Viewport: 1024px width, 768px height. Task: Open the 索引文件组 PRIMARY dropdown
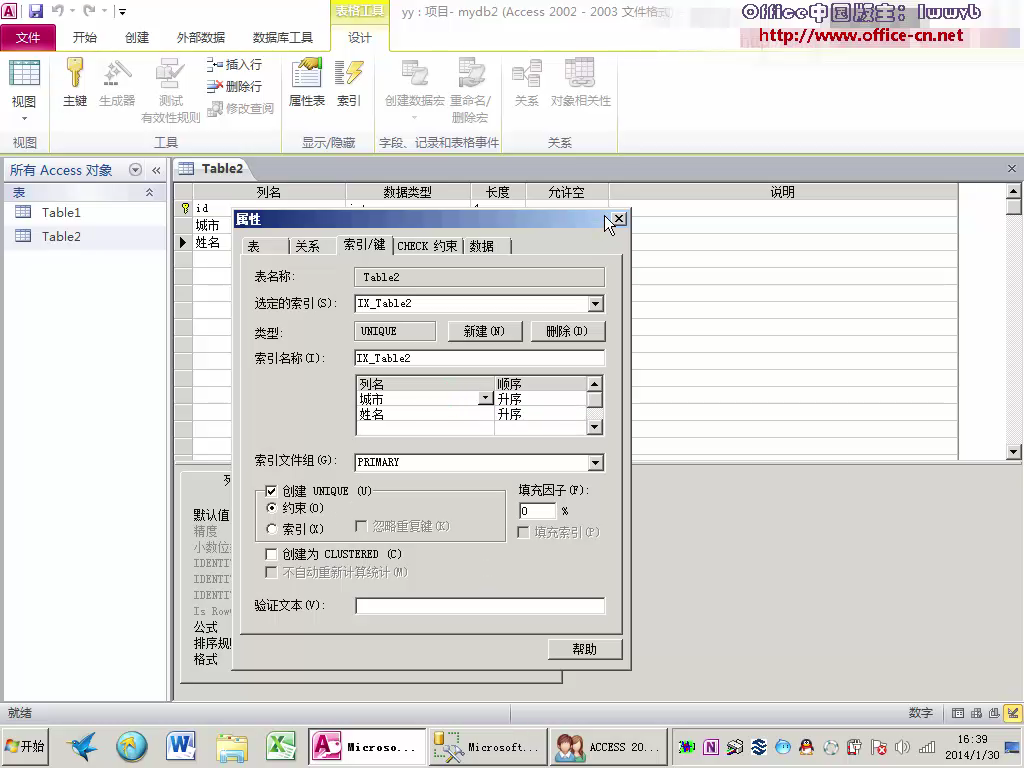click(x=596, y=462)
